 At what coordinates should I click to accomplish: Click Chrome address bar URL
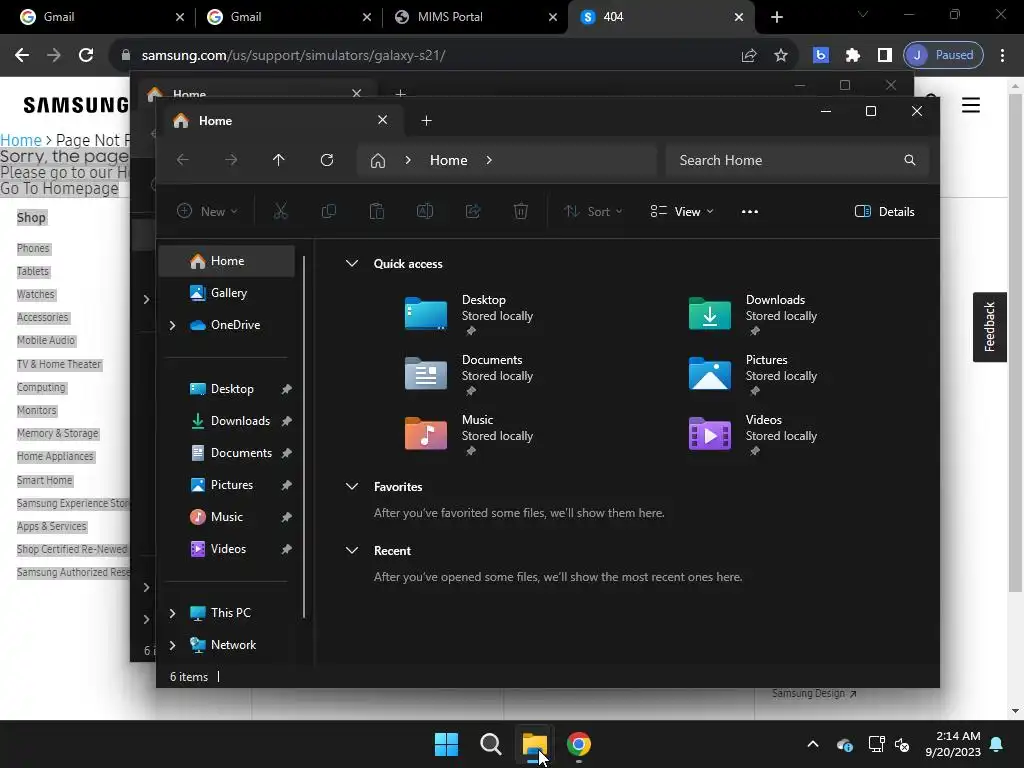click(293, 55)
